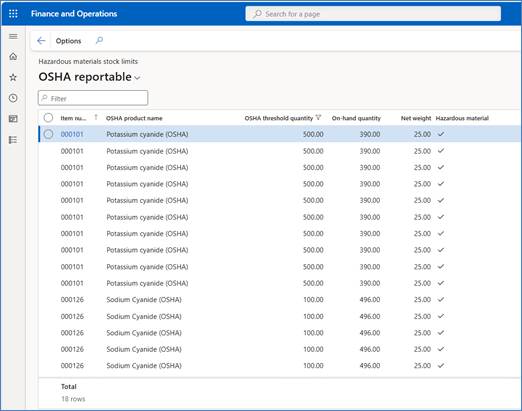This screenshot has width=522, height=411.
Task: Click the back arrow button
Action: point(41,41)
